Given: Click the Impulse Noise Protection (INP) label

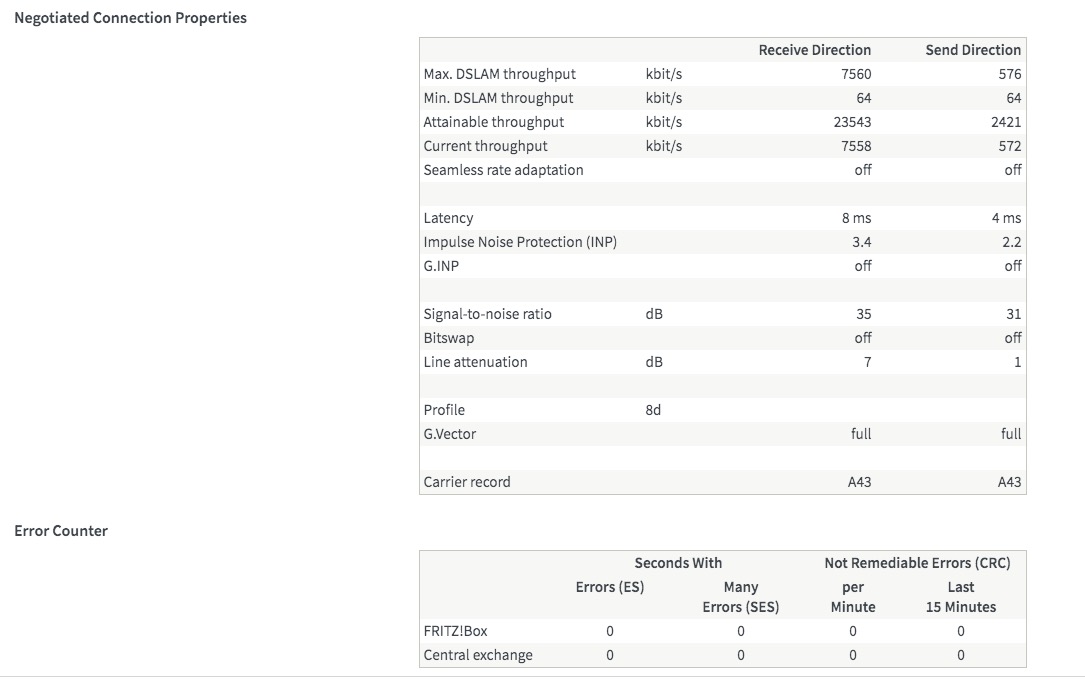Looking at the screenshot, I should (520, 242).
